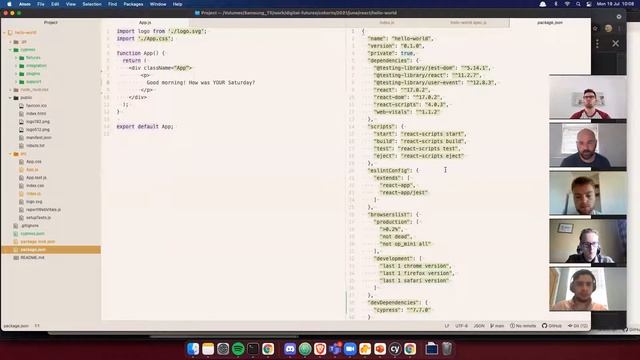Open Zoom from the dock
Image resolution: width=640 pixels, height=360 pixels.
(350, 349)
